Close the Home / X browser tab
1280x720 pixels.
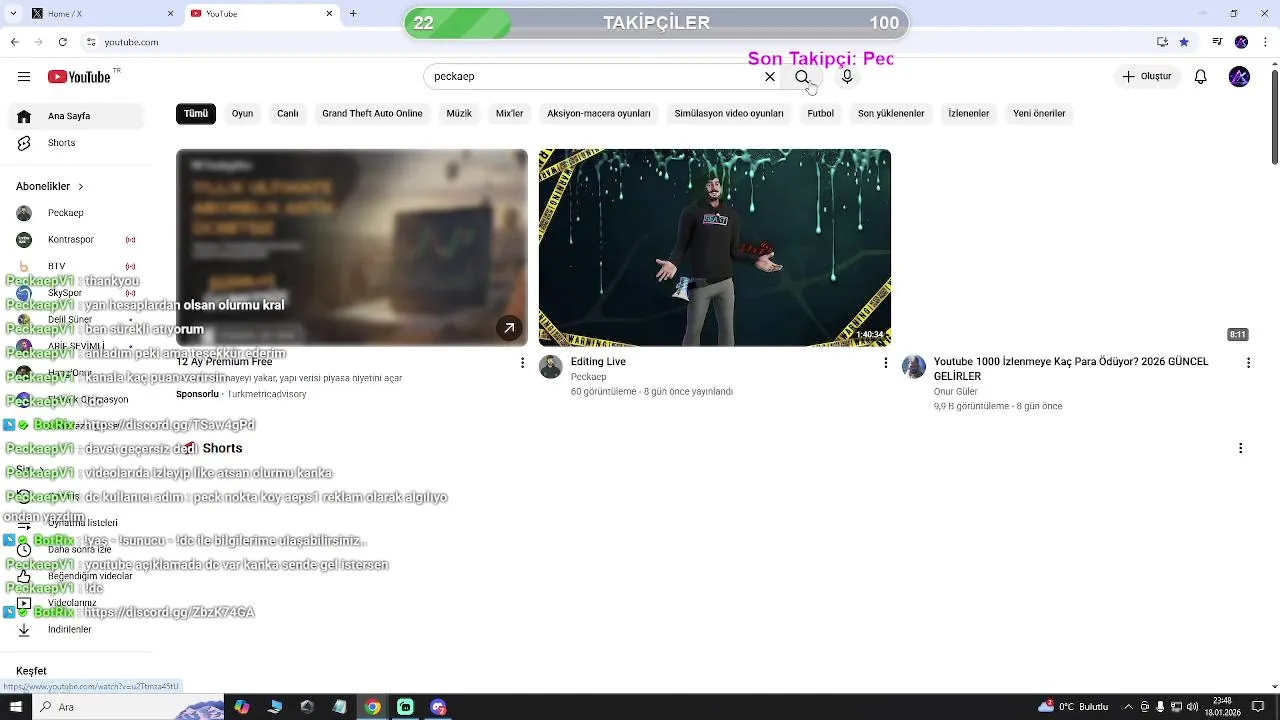(x=170, y=14)
